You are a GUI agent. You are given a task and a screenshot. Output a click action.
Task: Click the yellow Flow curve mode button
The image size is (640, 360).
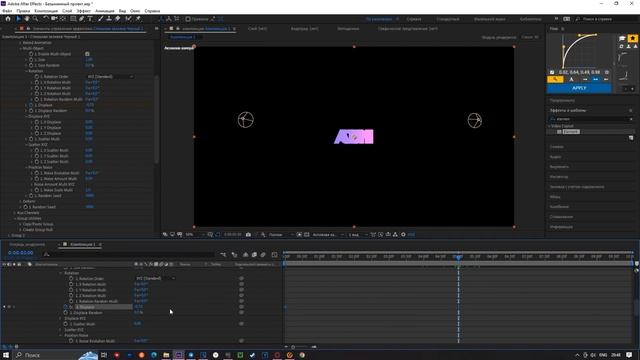[555, 79]
